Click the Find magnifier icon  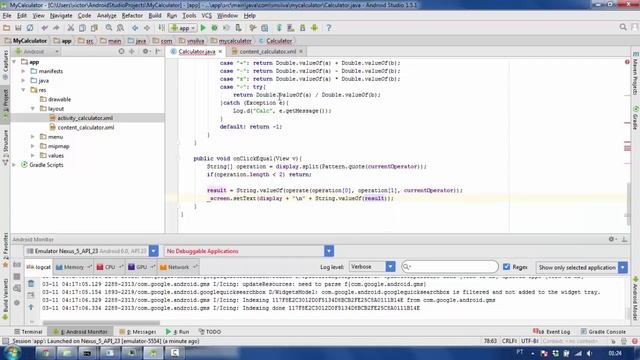click(109, 28)
